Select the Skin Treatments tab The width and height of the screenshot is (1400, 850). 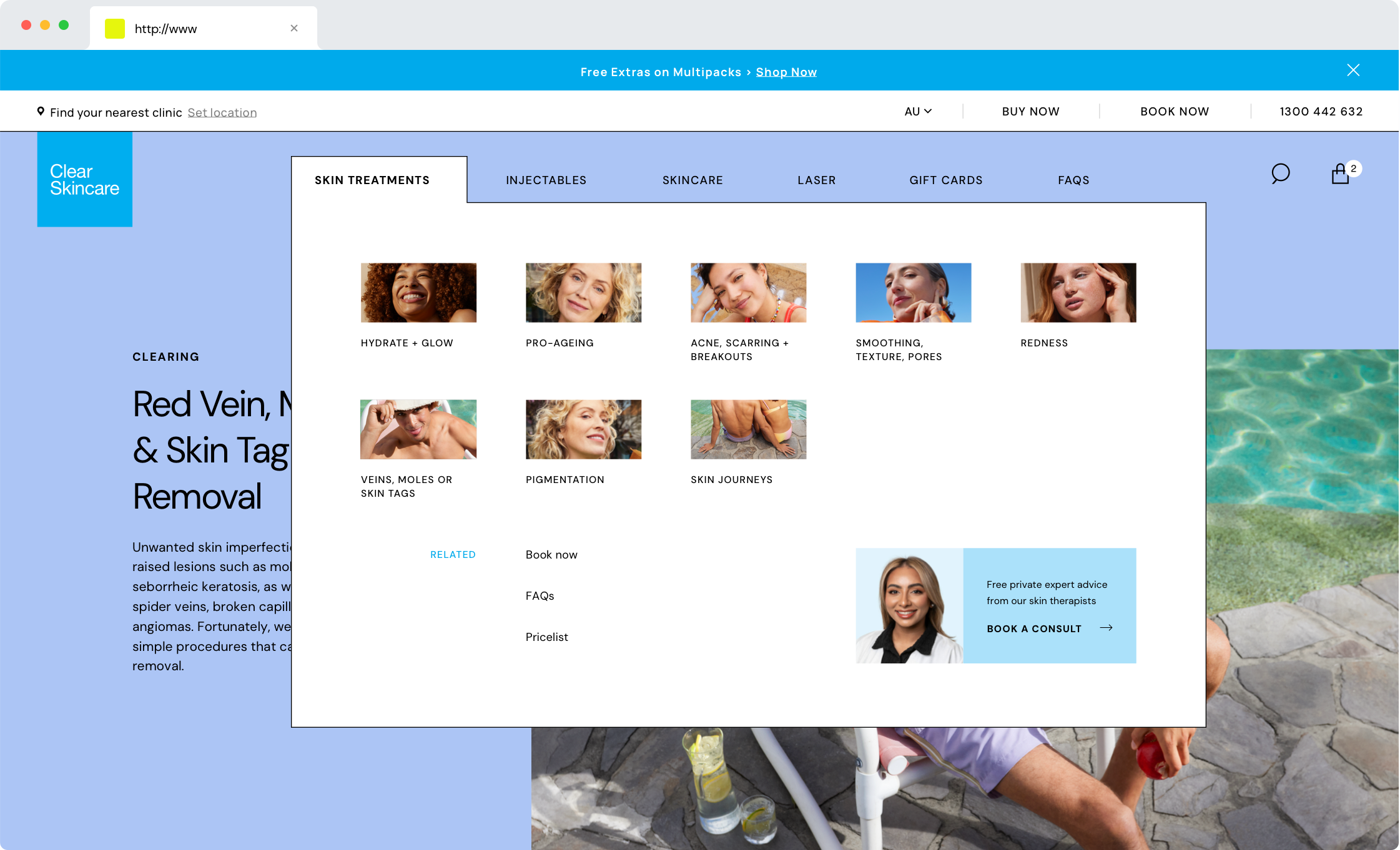(x=372, y=179)
